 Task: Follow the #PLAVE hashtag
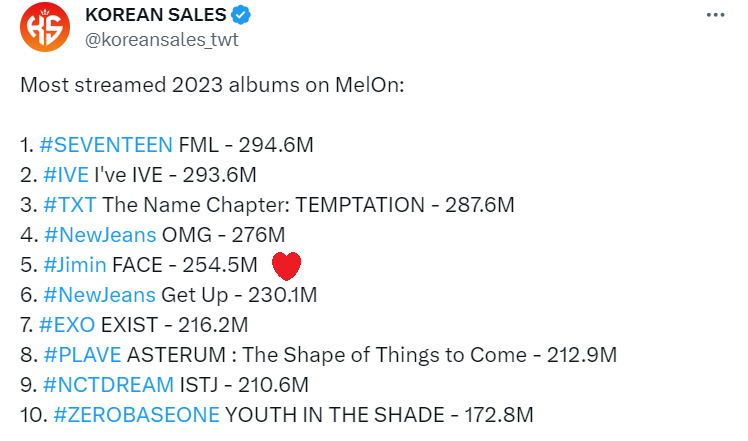point(82,355)
